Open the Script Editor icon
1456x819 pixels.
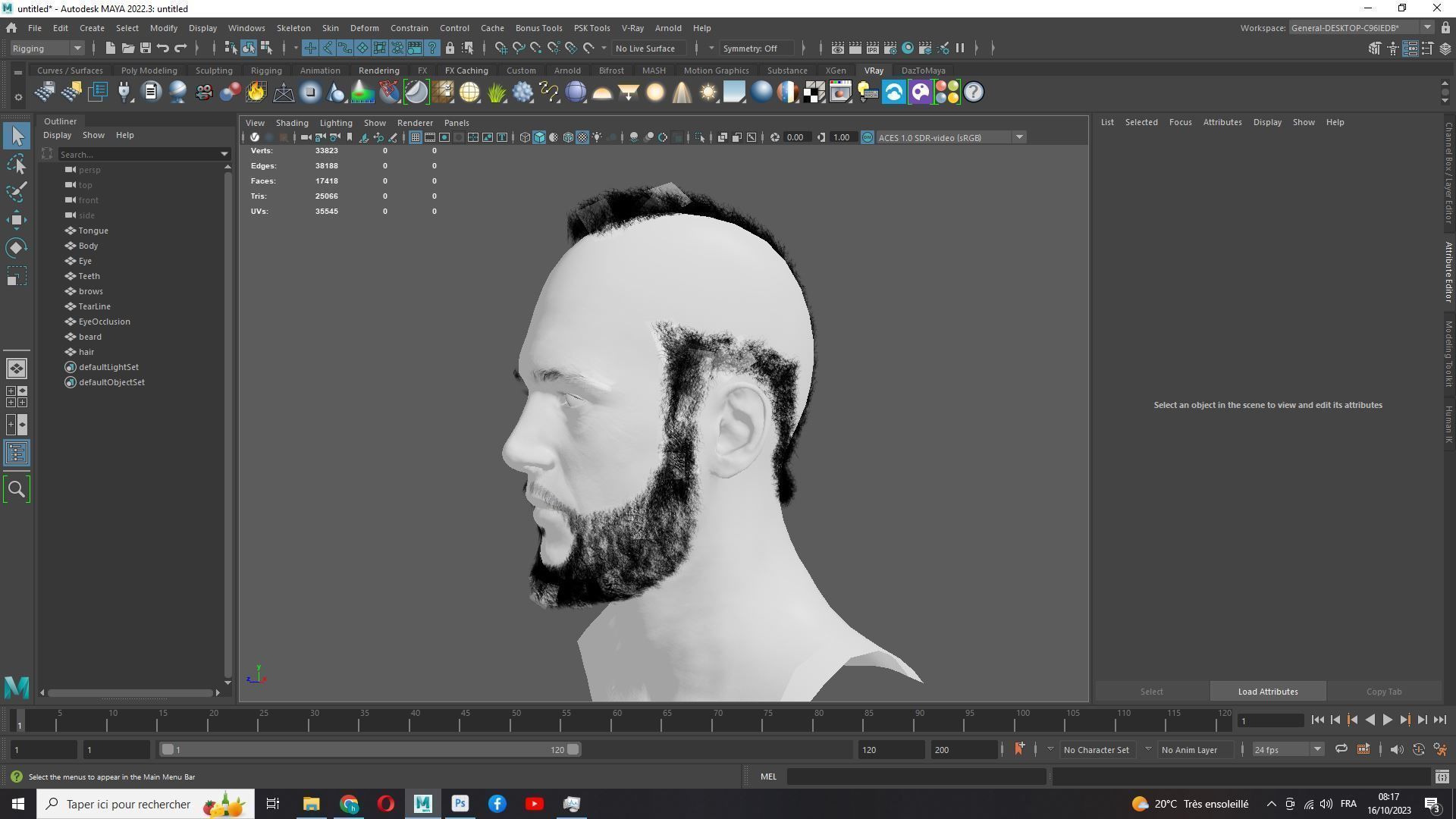pos(1442,777)
